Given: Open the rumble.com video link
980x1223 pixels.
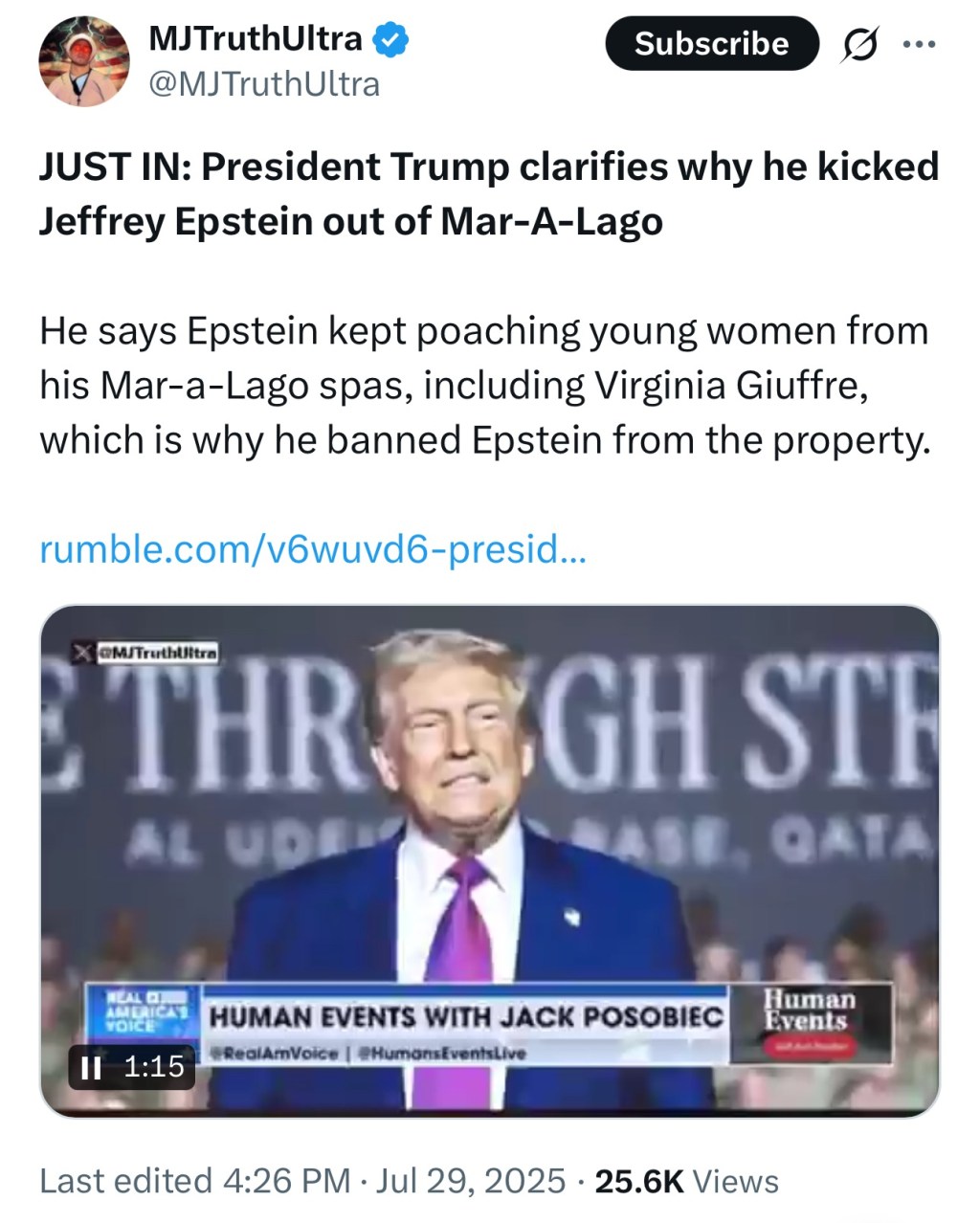Looking at the screenshot, I should (x=312, y=550).
